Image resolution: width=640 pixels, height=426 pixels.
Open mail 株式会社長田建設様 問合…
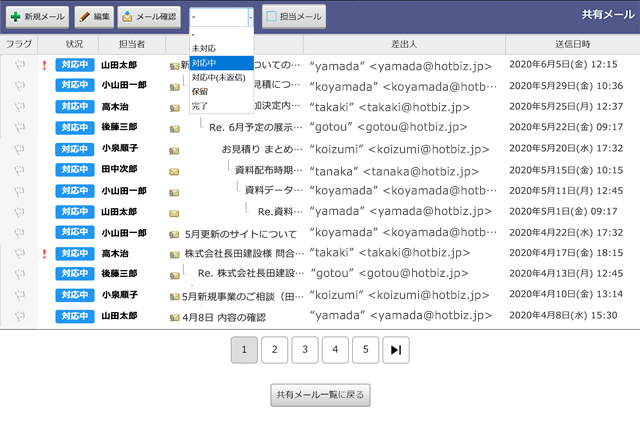[x=244, y=254]
